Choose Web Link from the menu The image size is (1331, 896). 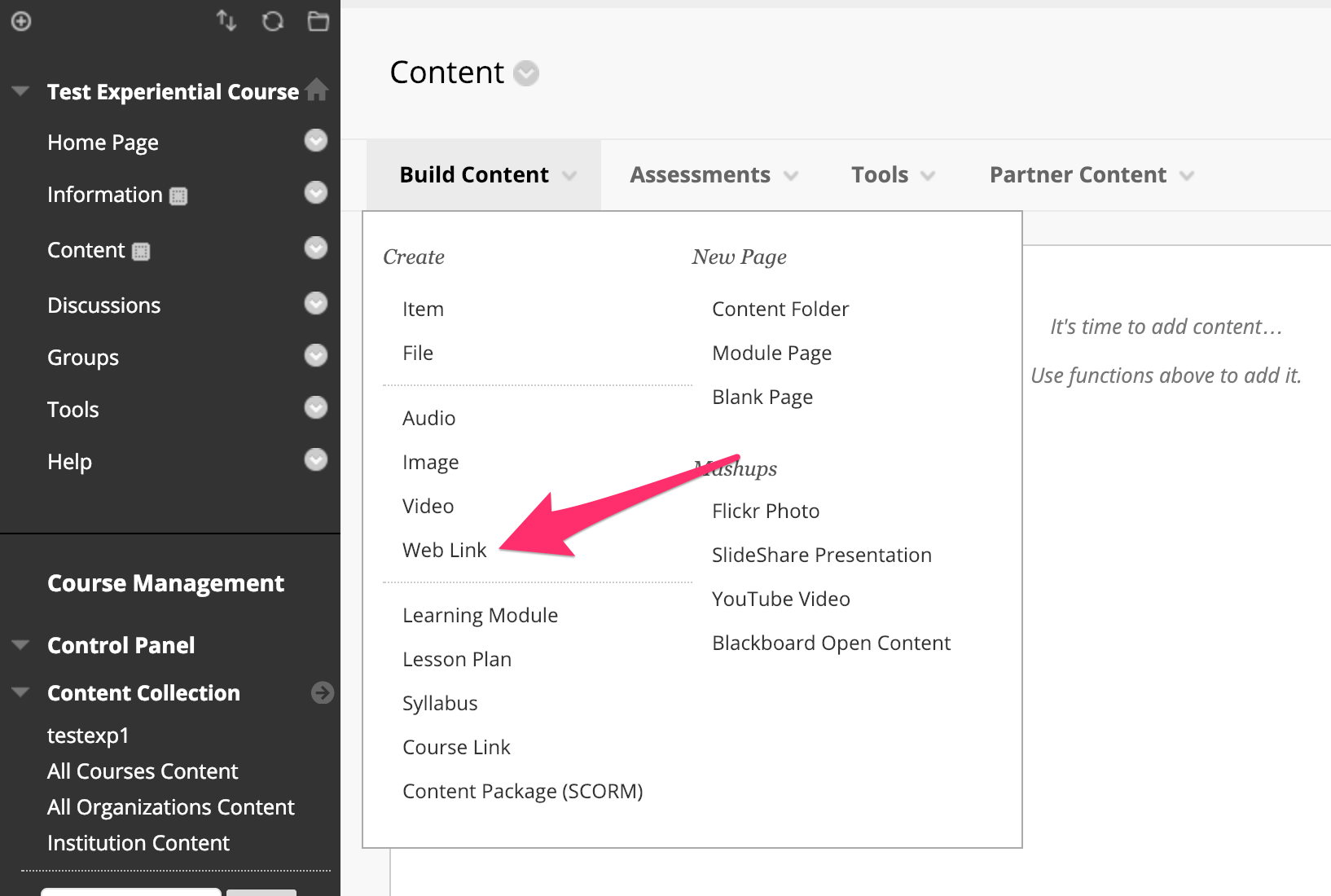444,551
